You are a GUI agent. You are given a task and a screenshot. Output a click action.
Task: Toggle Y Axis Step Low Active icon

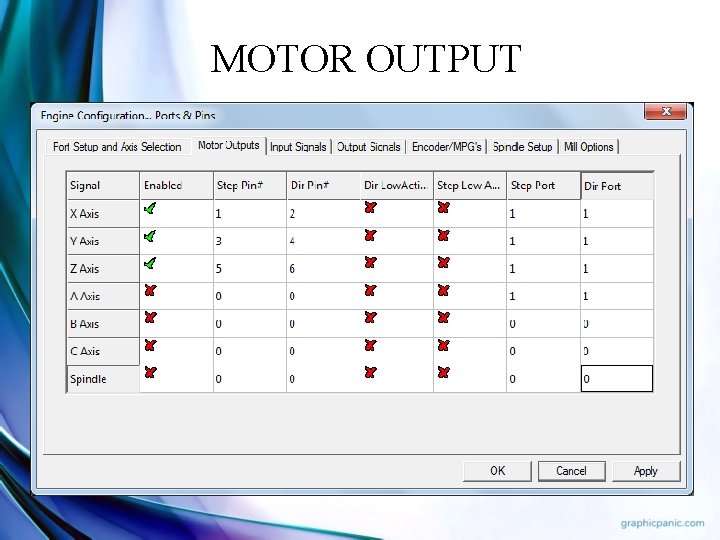(444, 236)
